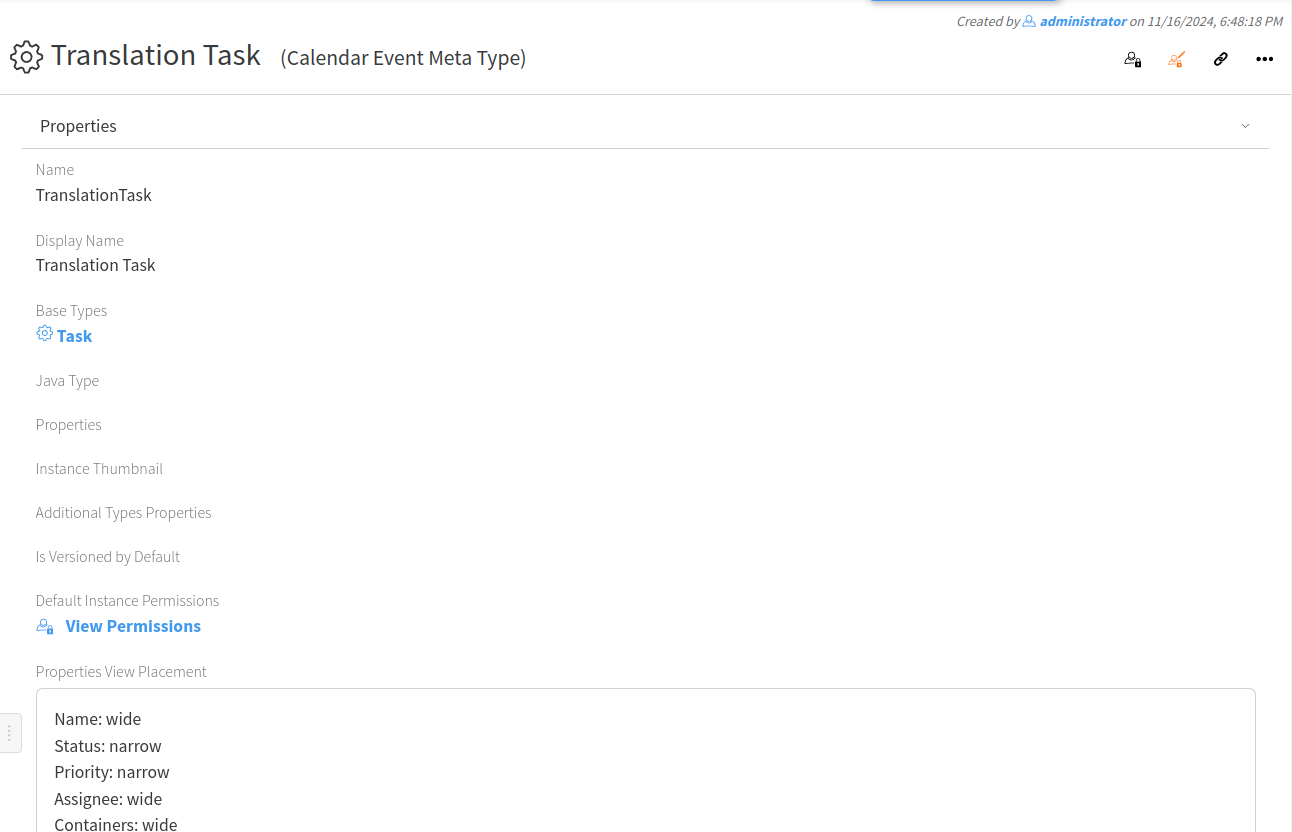The image size is (1292, 832).
Task: Click the Calendar Event Meta Type subtitle
Action: tap(403, 58)
